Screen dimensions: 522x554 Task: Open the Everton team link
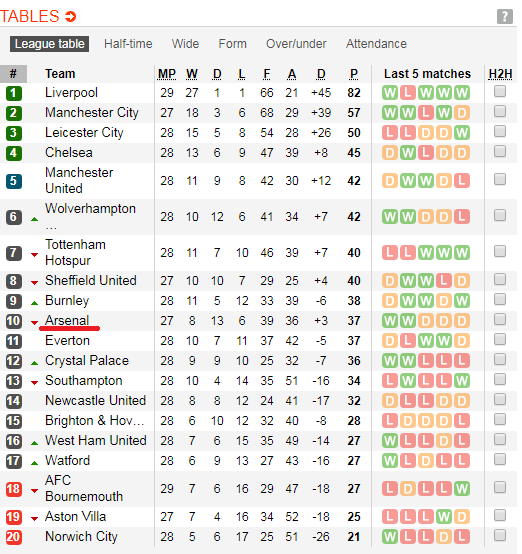(x=68, y=341)
